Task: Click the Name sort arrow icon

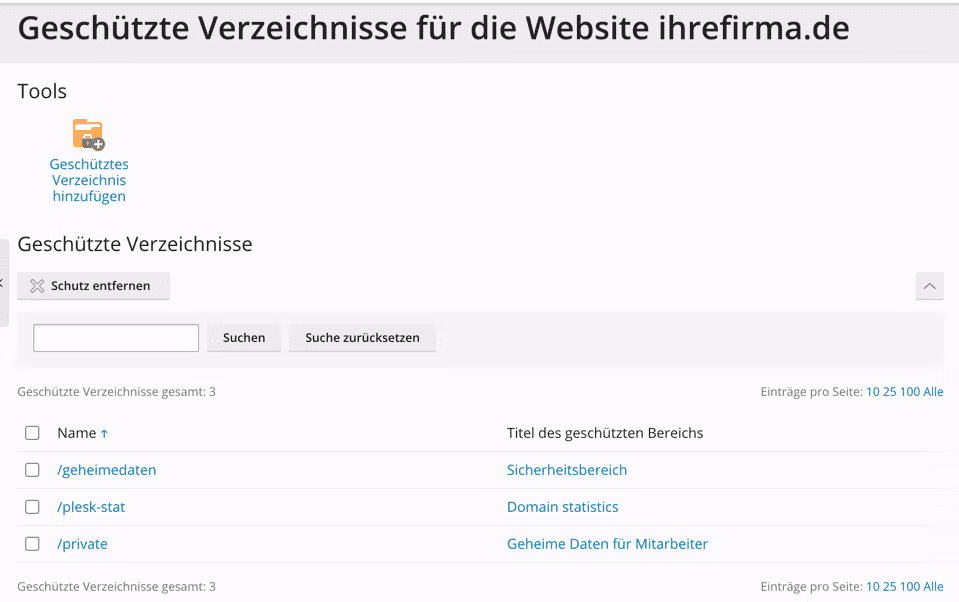Action: (x=104, y=434)
